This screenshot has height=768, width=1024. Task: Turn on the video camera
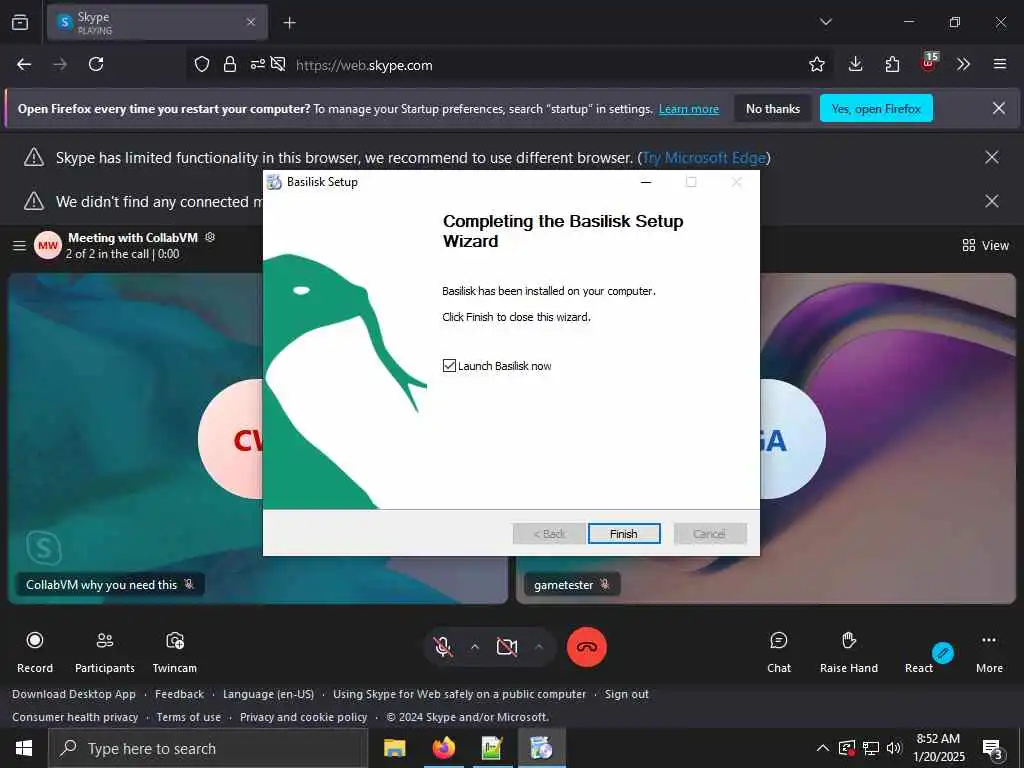[507, 647]
